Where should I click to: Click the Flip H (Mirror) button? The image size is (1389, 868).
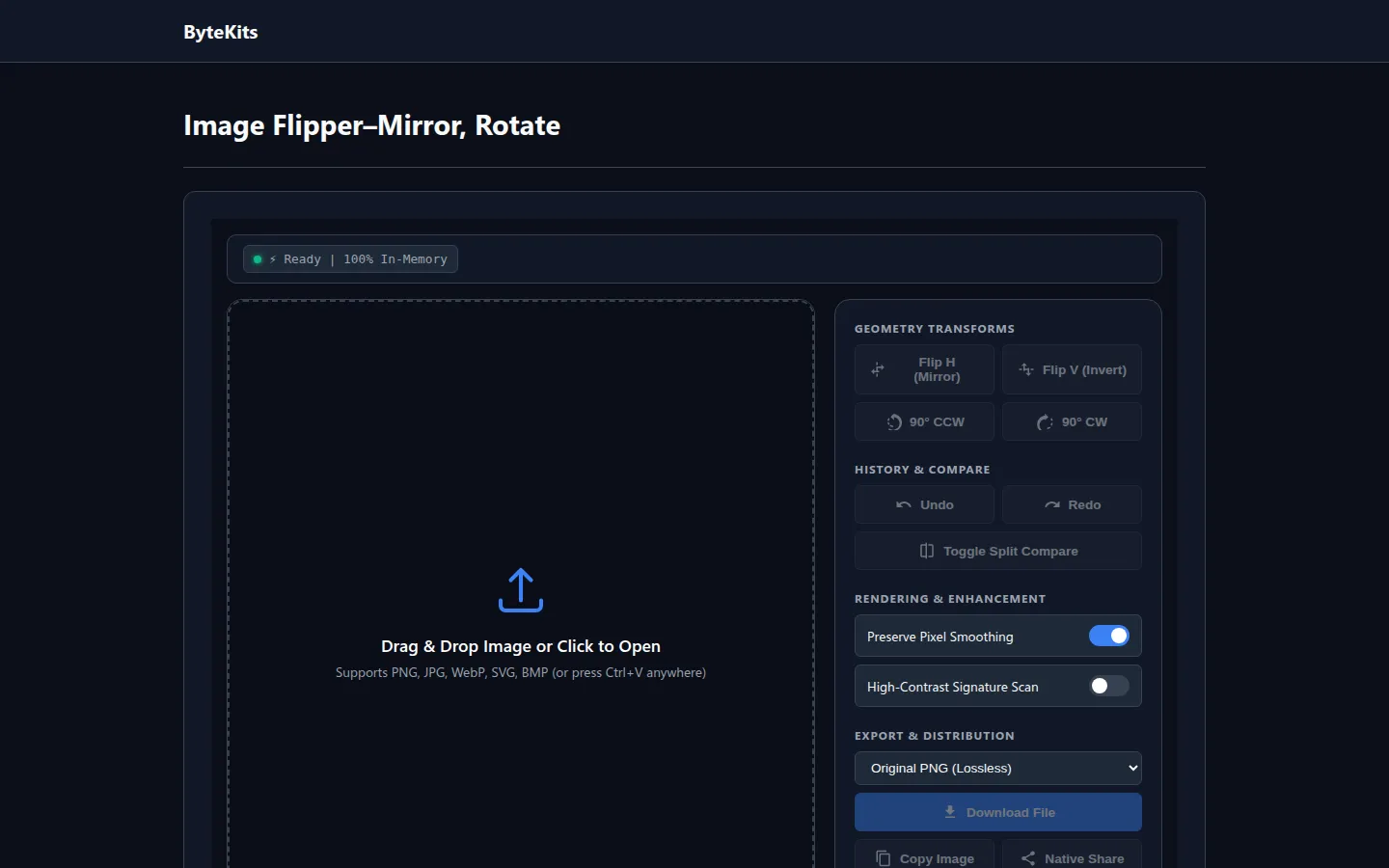tap(924, 369)
